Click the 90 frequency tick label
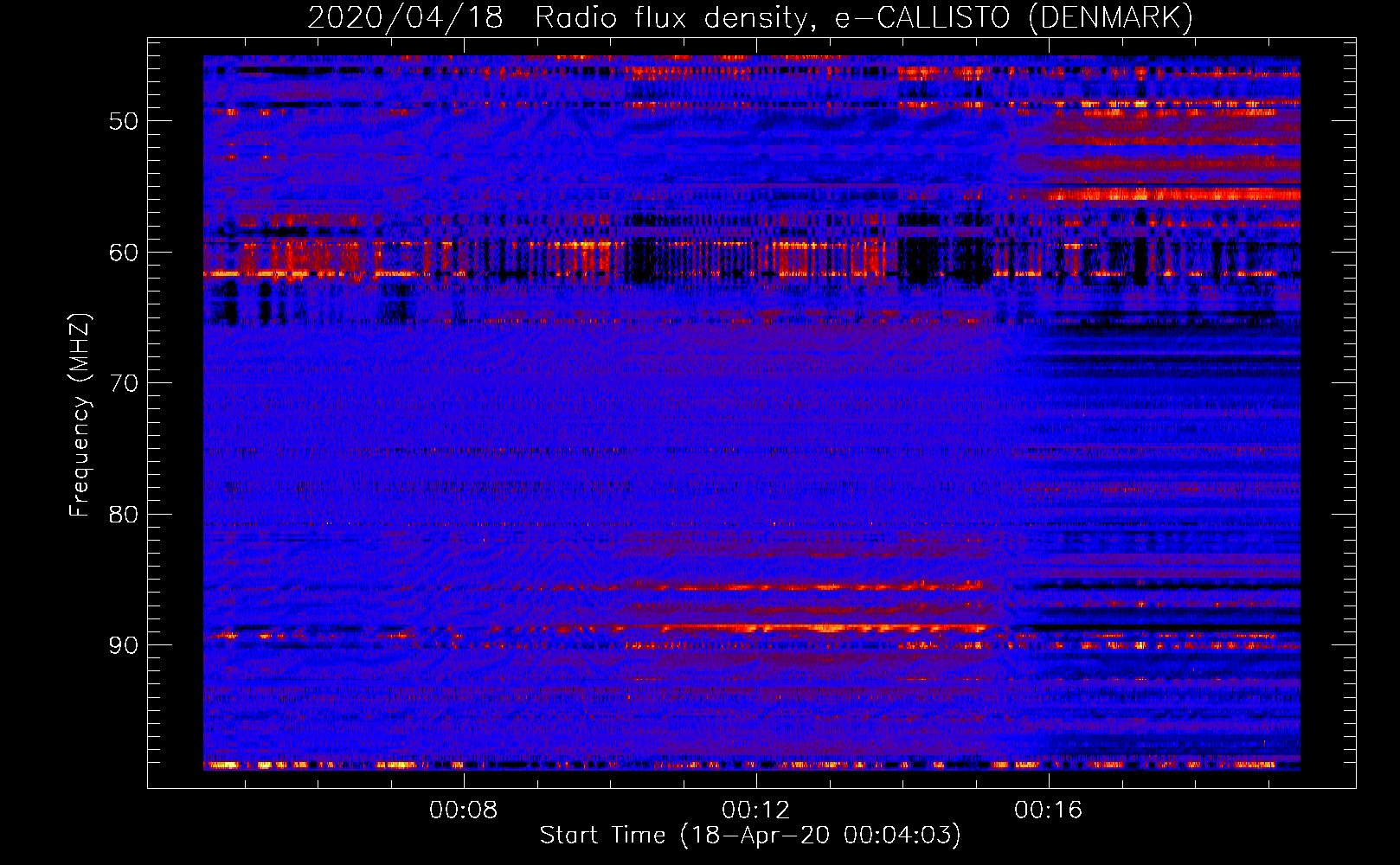 (x=123, y=646)
